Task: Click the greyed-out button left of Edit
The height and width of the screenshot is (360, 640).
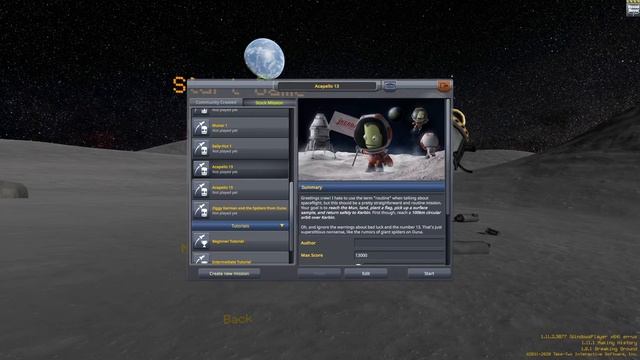Action: pyautogui.click(x=319, y=273)
